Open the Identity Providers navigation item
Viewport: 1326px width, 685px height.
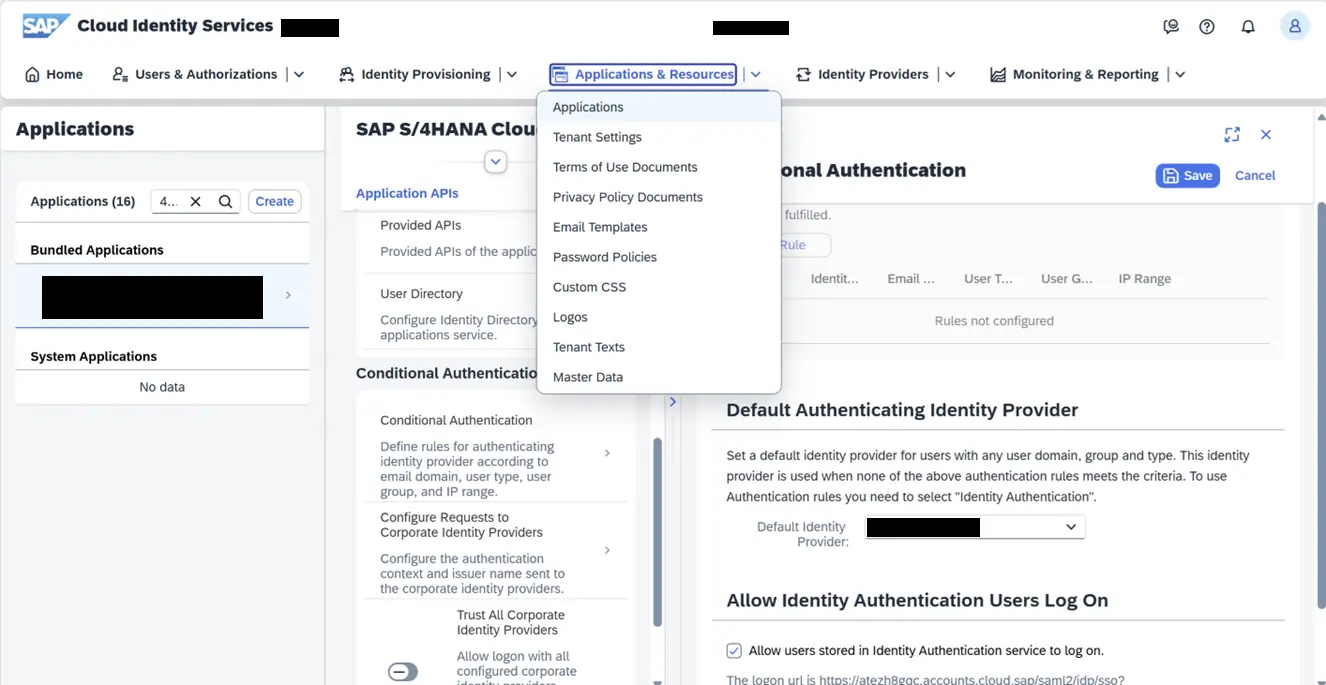(x=862, y=74)
